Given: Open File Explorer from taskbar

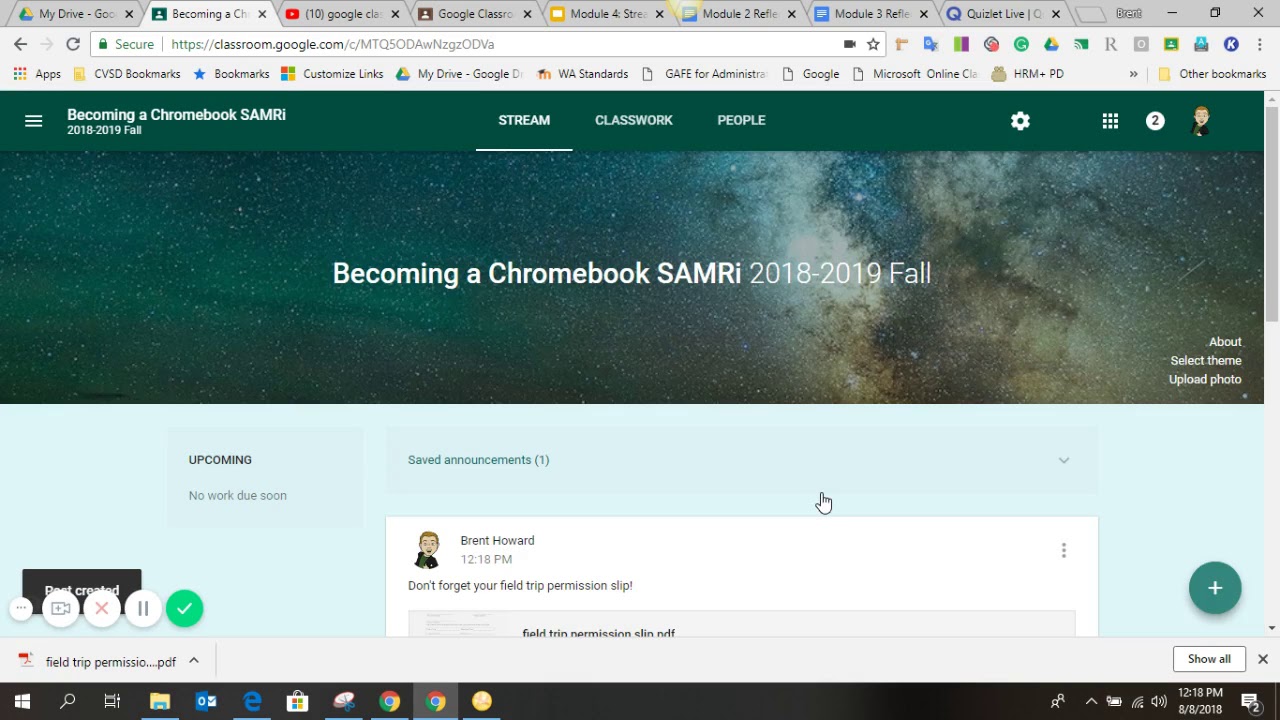Looking at the screenshot, I should tap(160, 702).
